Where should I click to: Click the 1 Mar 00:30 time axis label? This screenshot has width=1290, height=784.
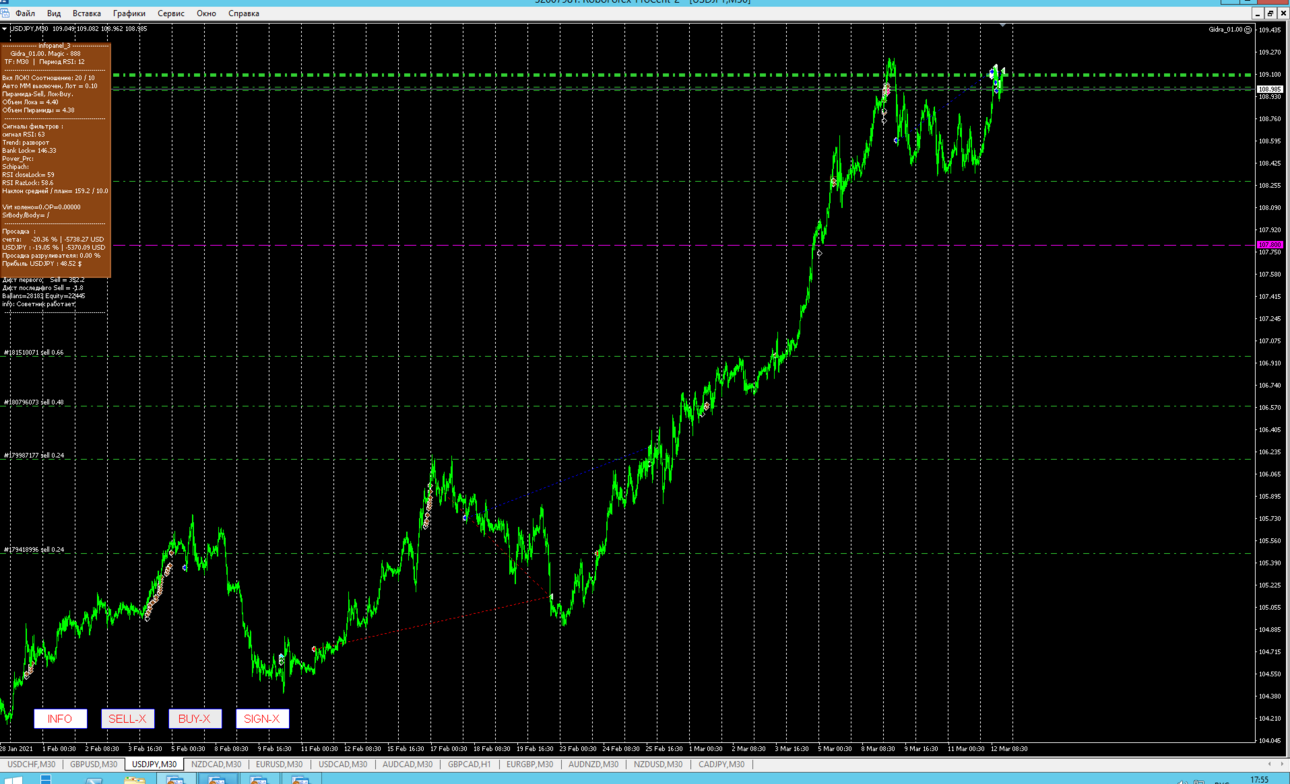pyautogui.click(x=706, y=749)
